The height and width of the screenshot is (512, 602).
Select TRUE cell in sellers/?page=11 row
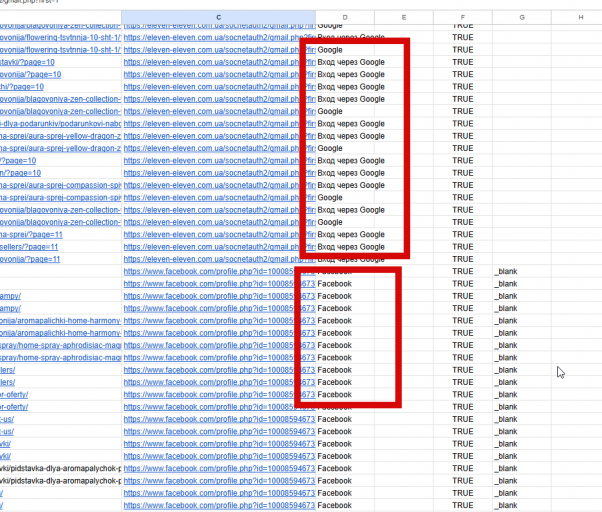coord(463,247)
